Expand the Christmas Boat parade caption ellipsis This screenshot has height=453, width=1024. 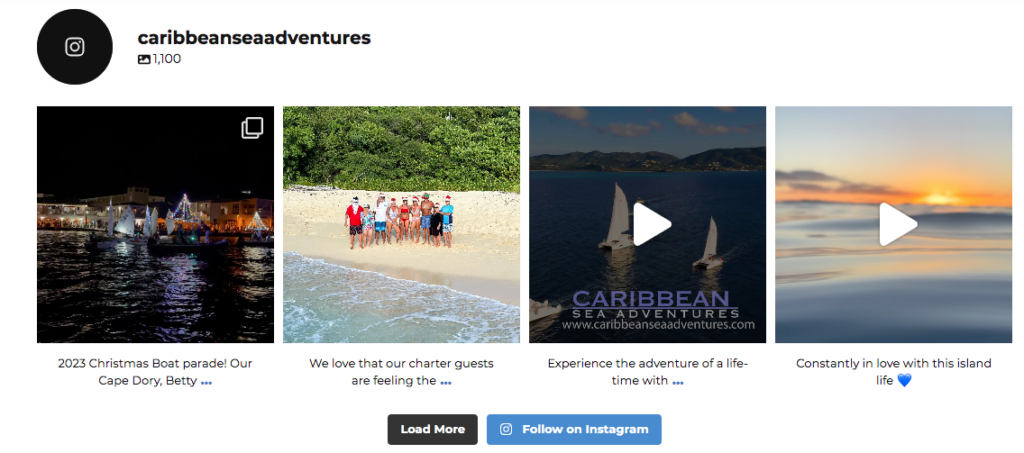[x=206, y=381]
